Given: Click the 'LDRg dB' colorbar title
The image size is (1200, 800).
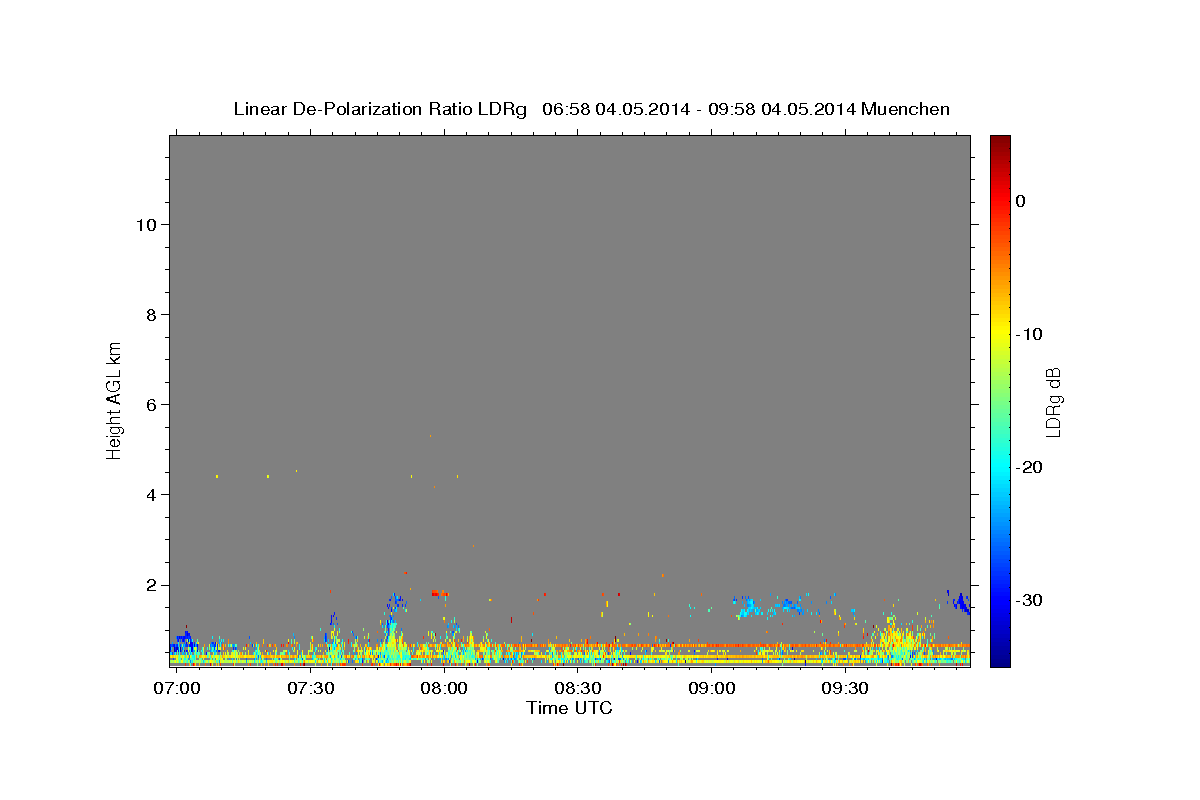Looking at the screenshot, I should (1053, 401).
